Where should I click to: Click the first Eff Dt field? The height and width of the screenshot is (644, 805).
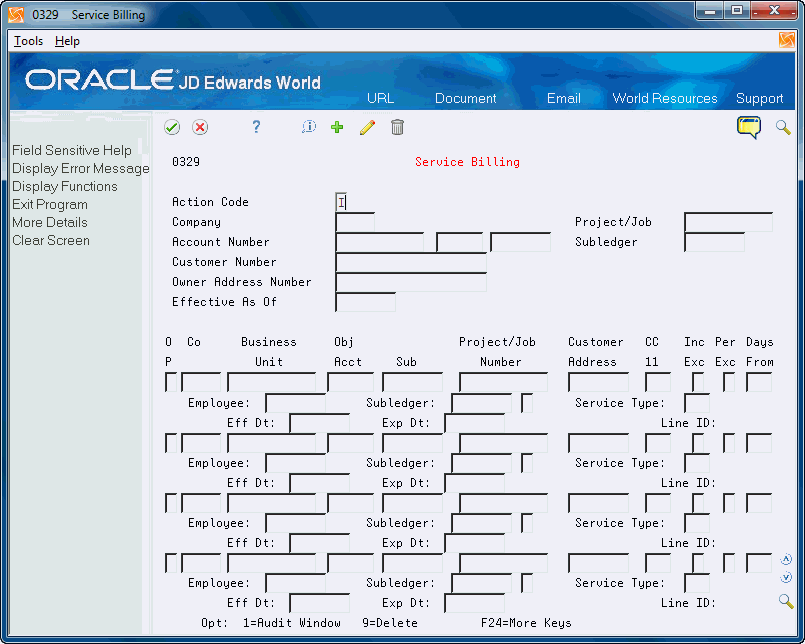pos(319,423)
